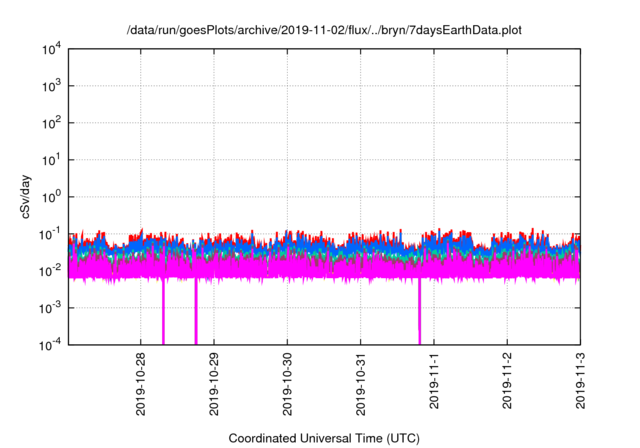
Task: Click the Coordinated Universal Time (UTC) label
Action: click(x=324, y=438)
